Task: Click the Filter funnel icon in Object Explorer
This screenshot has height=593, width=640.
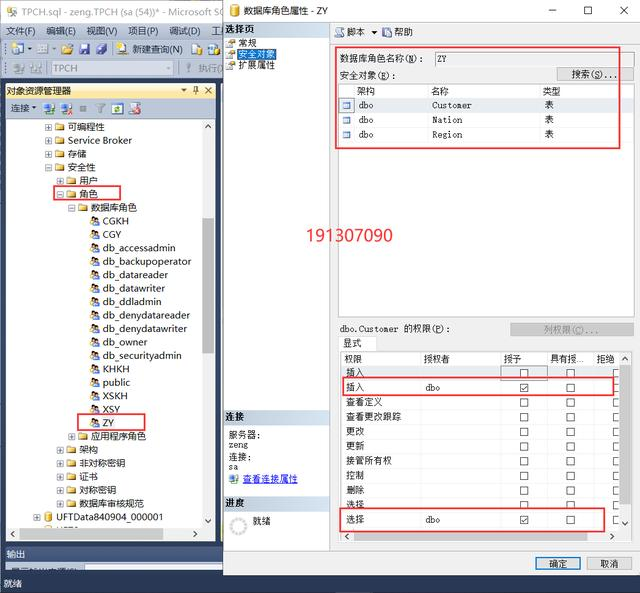Action: tap(100, 109)
